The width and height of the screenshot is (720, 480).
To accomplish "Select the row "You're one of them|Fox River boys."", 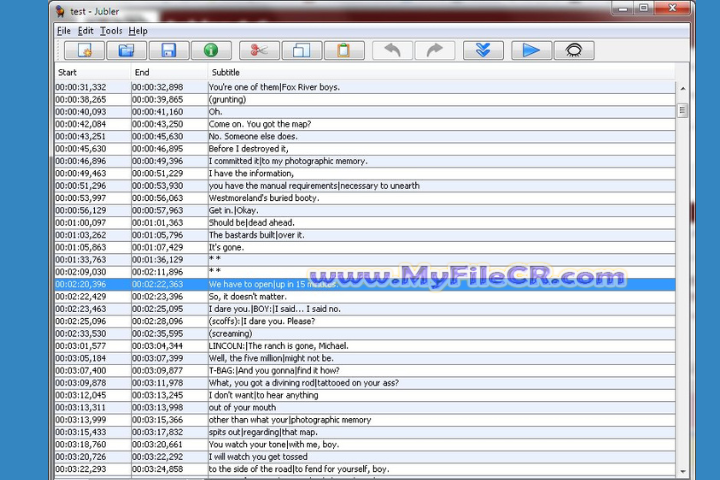I will point(365,87).
